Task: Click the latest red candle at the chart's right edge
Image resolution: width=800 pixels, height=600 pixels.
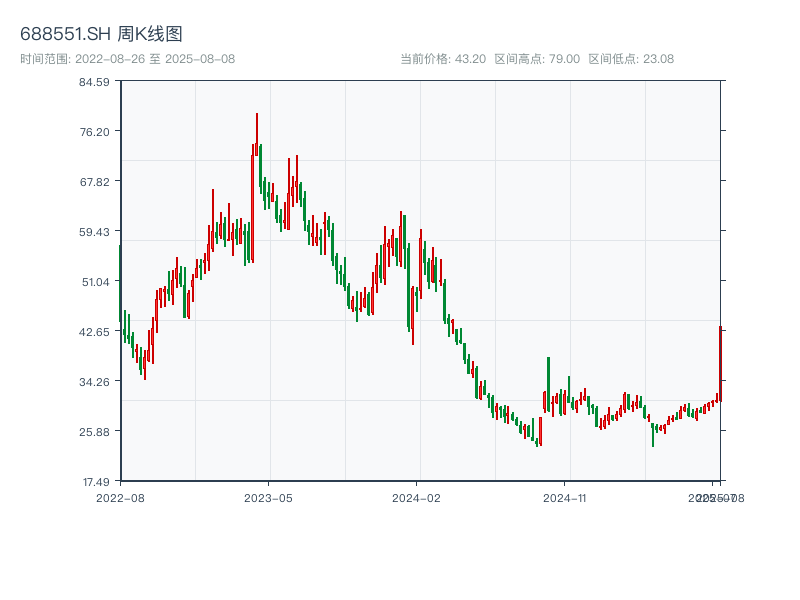Action: coord(720,364)
